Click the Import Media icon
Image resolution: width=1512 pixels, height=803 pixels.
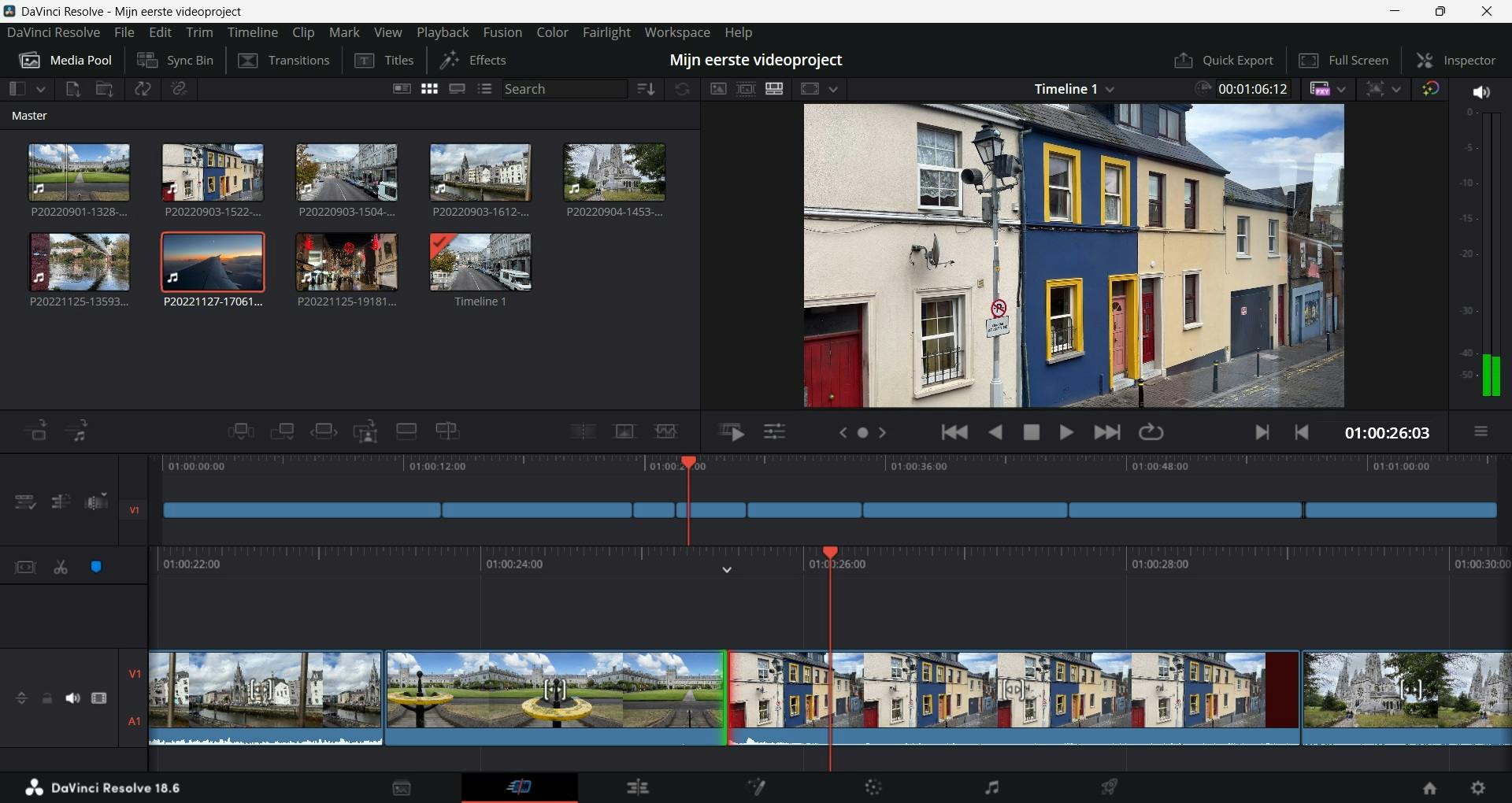tap(72, 89)
